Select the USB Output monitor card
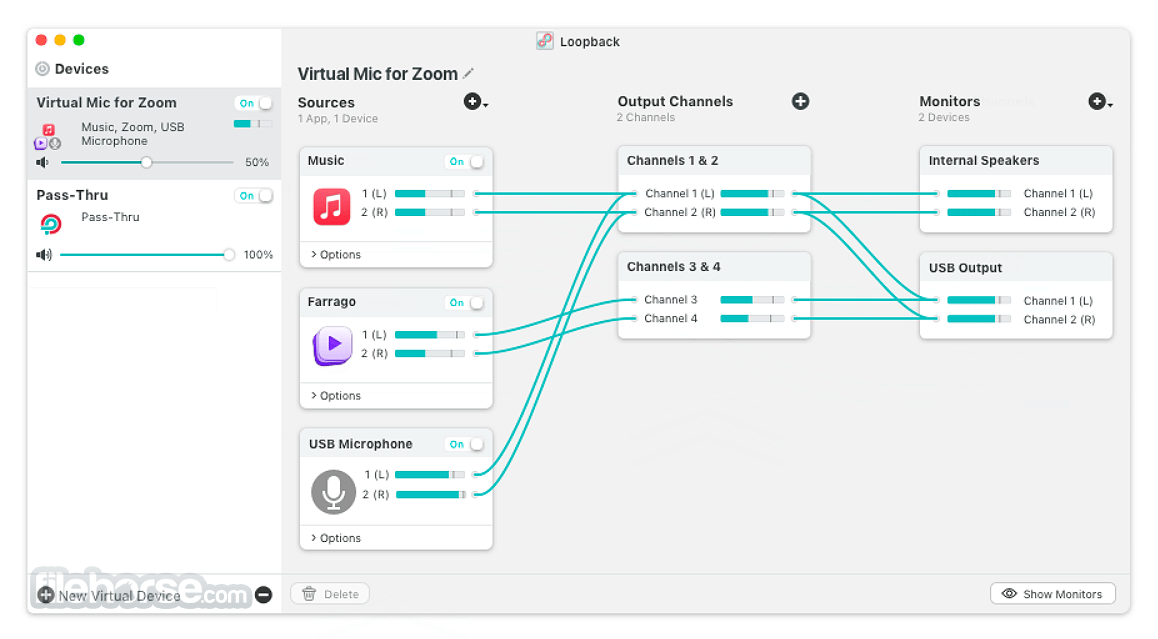Screen dimensions: 1158x639 tap(1016, 295)
